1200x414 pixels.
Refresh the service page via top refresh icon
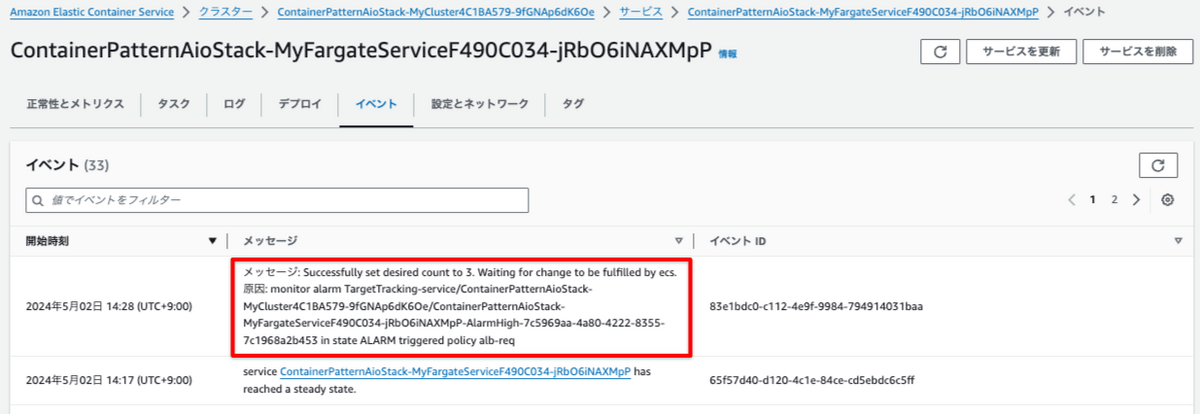pyautogui.click(x=939, y=53)
